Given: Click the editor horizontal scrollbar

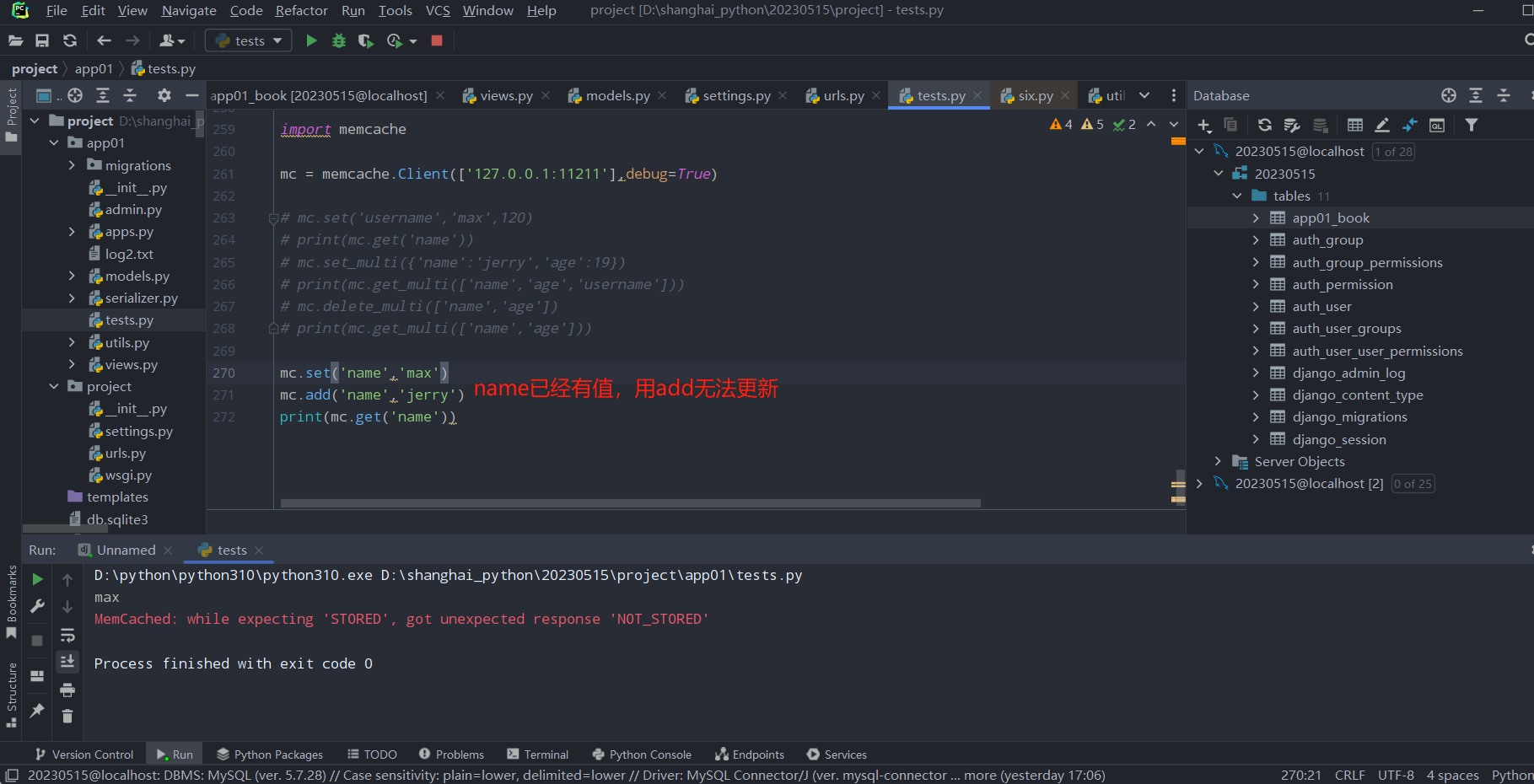Looking at the screenshot, I should [x=630, y=503].
